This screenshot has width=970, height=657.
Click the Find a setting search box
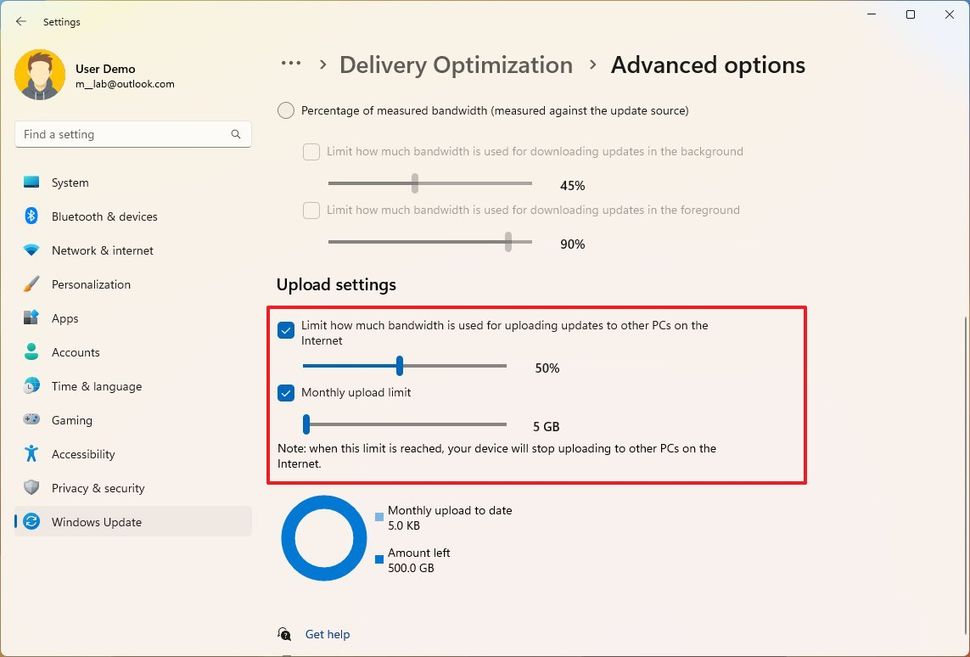coord(132,133)
